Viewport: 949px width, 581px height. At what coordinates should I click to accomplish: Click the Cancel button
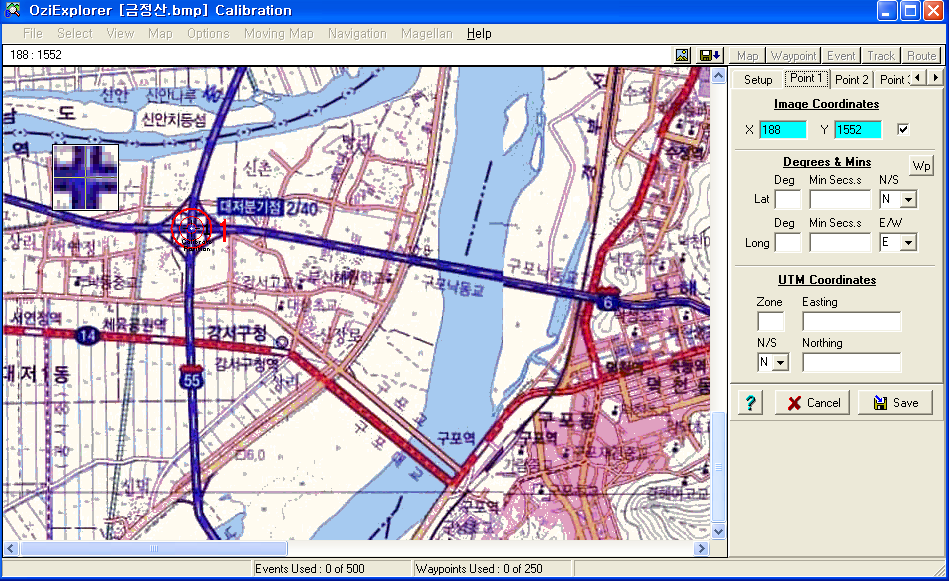click(x=812, y=402)
